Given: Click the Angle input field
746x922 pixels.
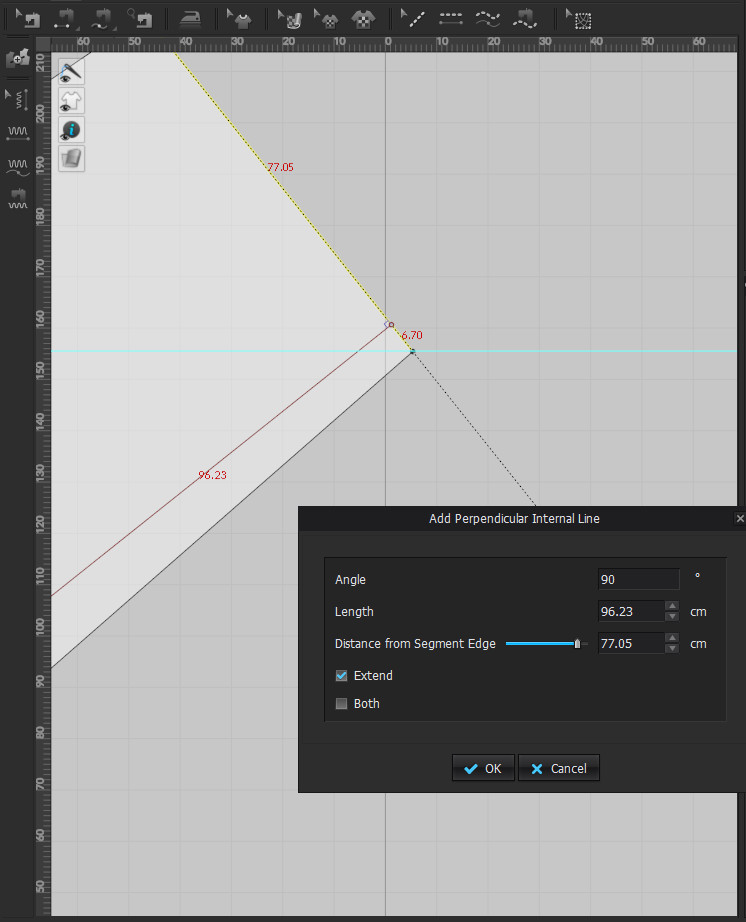Looking at the screenshot, I should pos(639,580).
